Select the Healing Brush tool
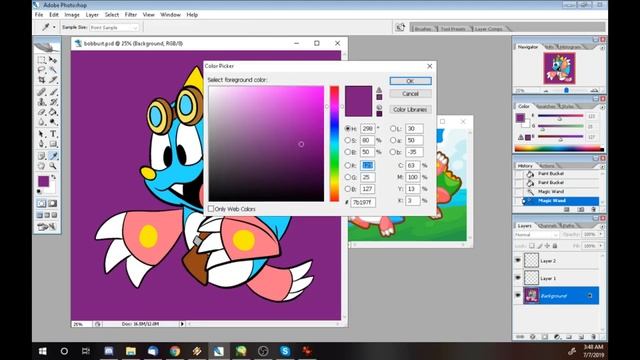Image resolution: width=640 pixels, height=360 pixels. pyautogui.click(x=42, y=92)
